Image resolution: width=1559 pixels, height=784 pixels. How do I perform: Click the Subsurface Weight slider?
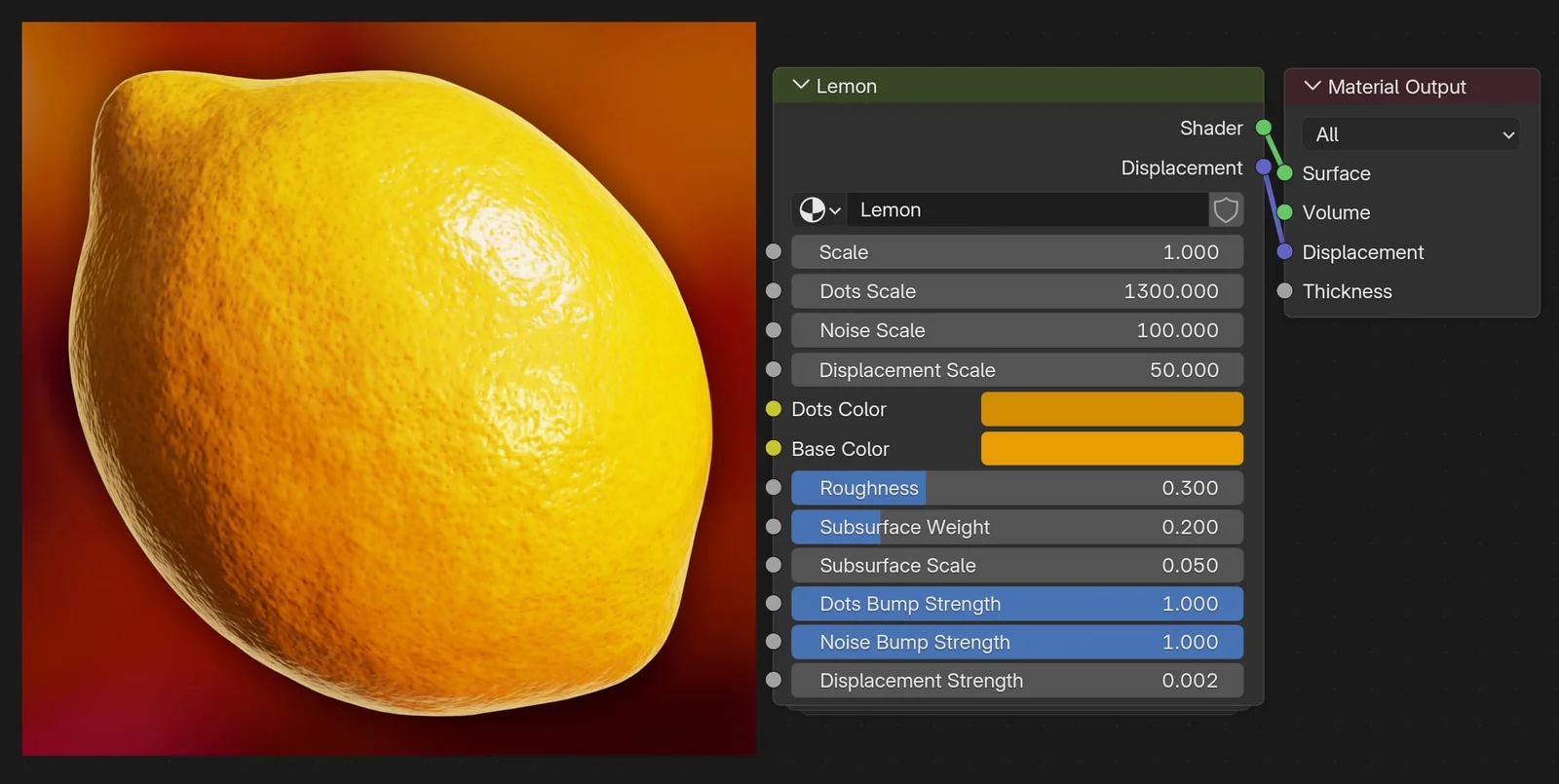pyautogui.click(x=1017, y=527)
